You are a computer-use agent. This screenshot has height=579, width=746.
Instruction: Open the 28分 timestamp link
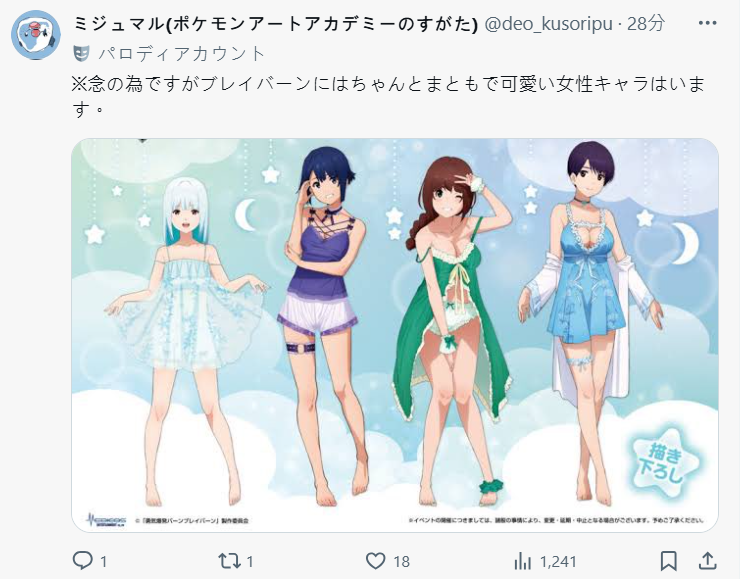click(646, 24)
